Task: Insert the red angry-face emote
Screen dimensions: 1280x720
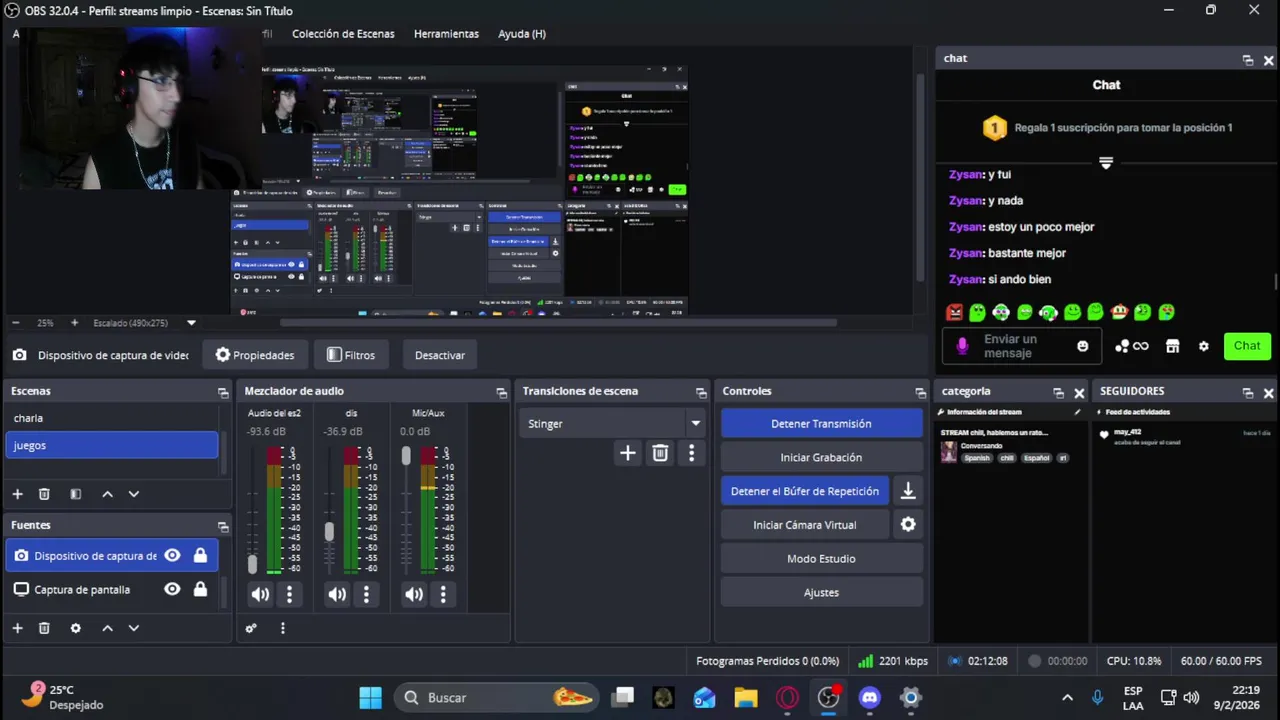Action: tap(954, 312)
